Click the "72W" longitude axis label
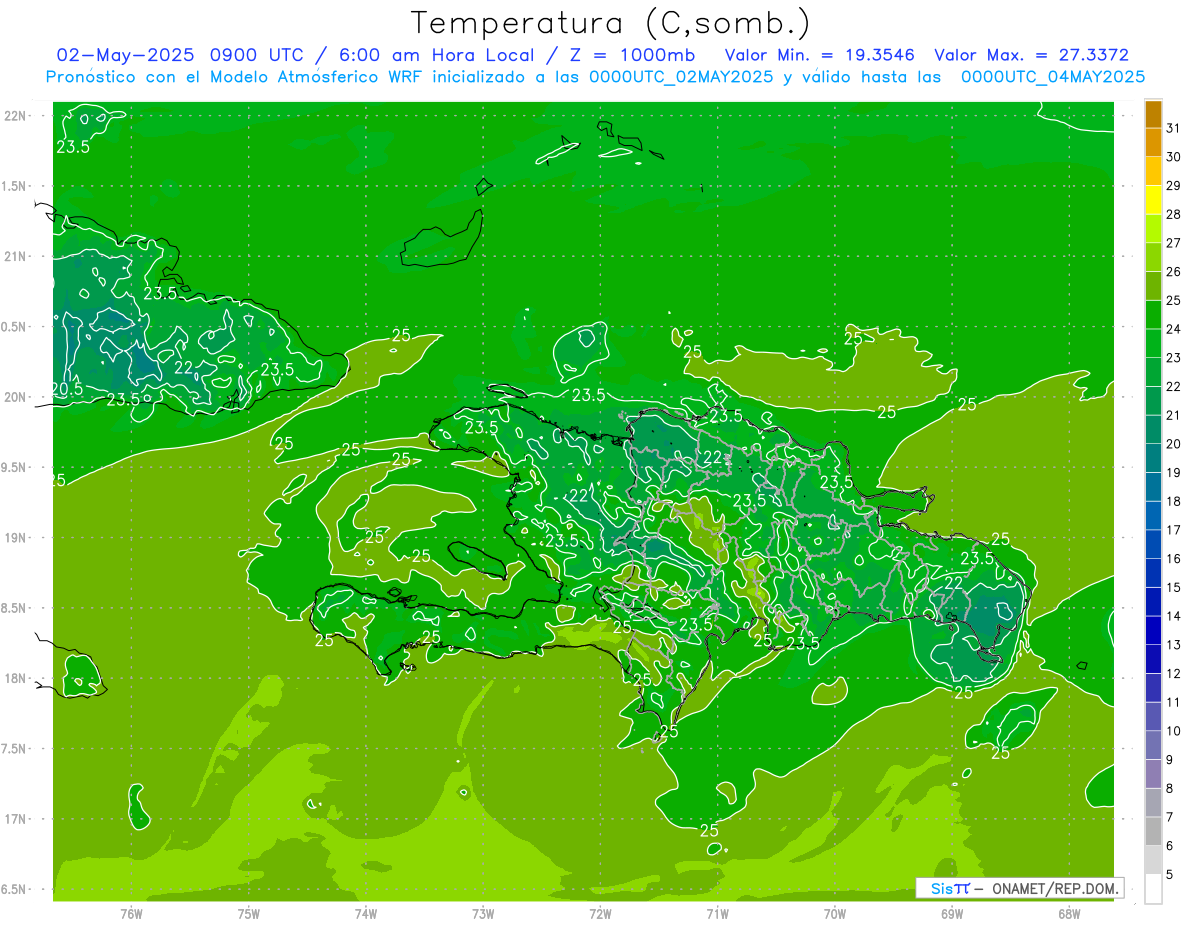The width and height of the screenshot is (1200, 927). pyautogui.click(x=600, y=913)
